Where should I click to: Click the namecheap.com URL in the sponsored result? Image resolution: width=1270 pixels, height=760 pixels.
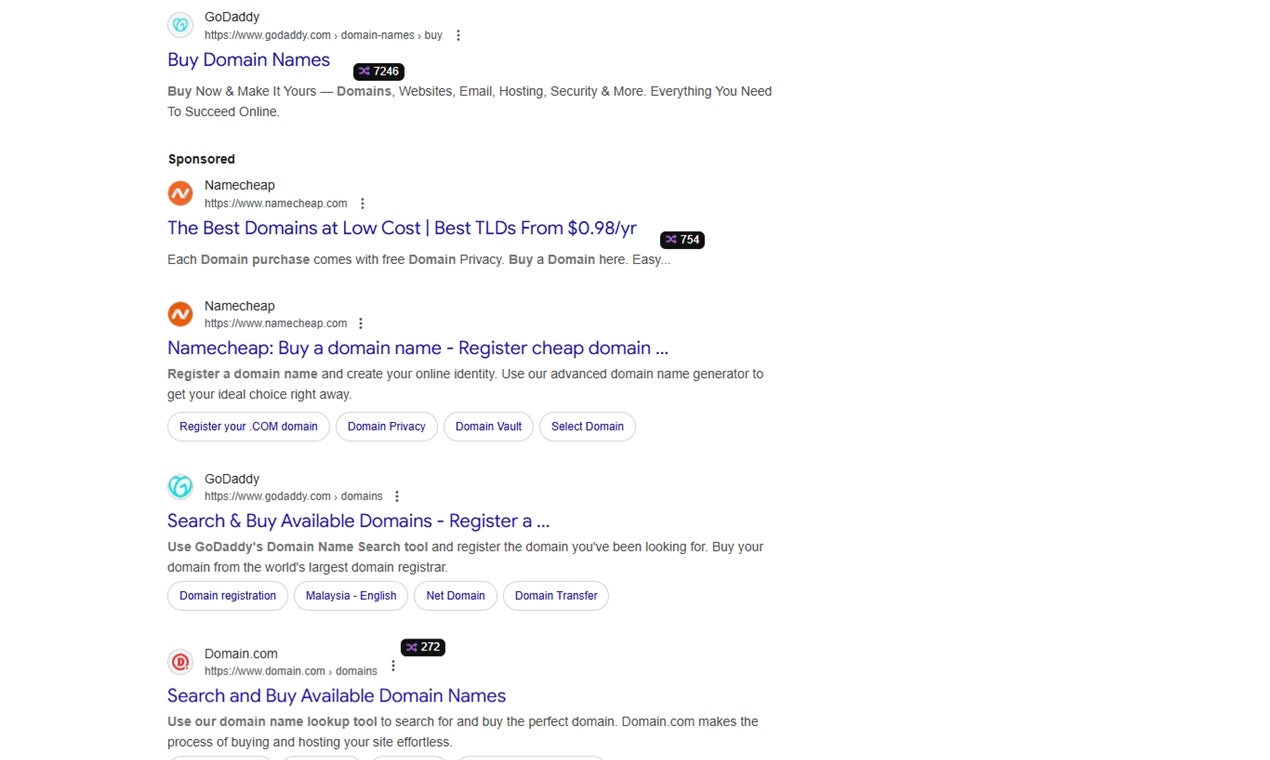(x=276, y=203)
